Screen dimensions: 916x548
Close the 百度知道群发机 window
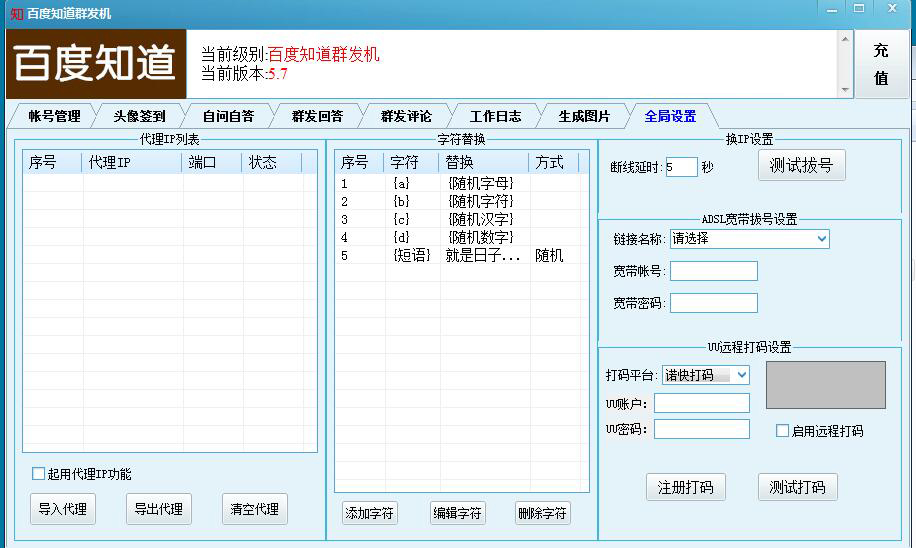click(892, 9)
